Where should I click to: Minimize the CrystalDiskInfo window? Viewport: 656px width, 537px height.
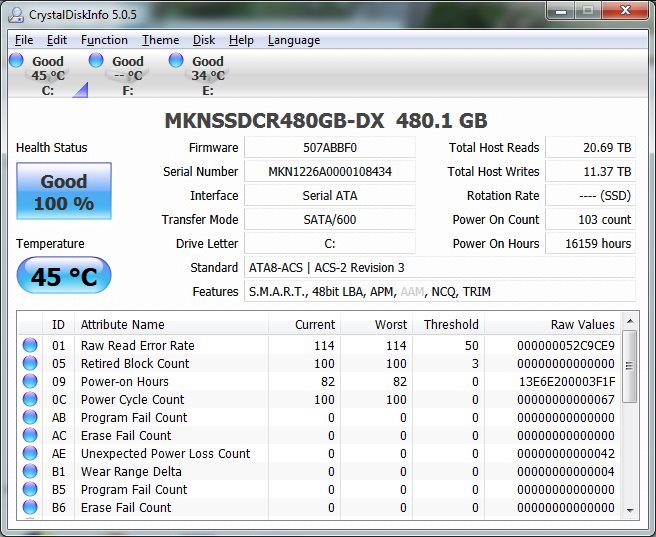coord(561,11)
